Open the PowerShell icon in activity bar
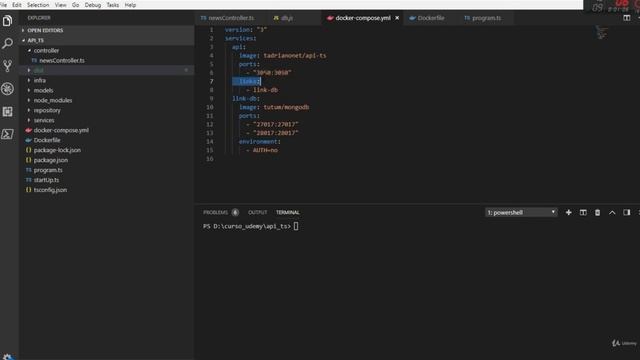This screenshot has width=640, height=360. 7,134
